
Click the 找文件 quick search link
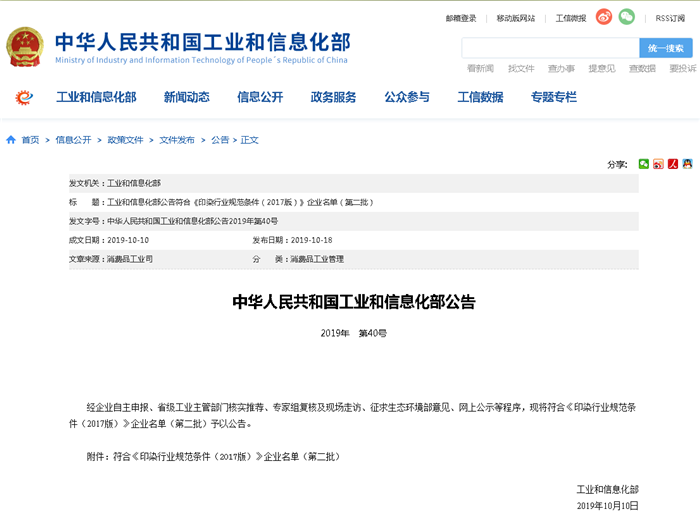click(x=520, y=68)
